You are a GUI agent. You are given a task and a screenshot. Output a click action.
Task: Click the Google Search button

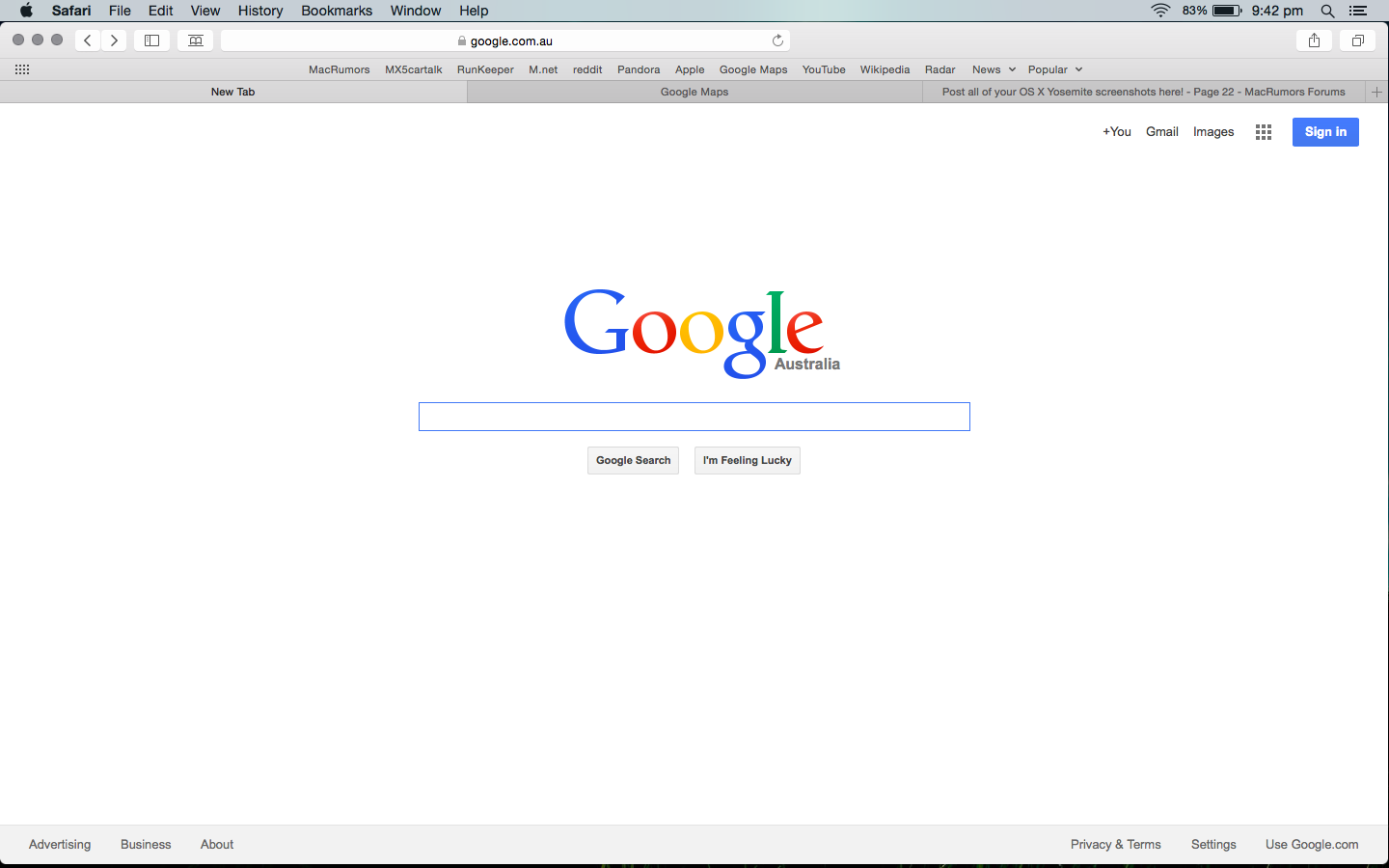(633, 460)
